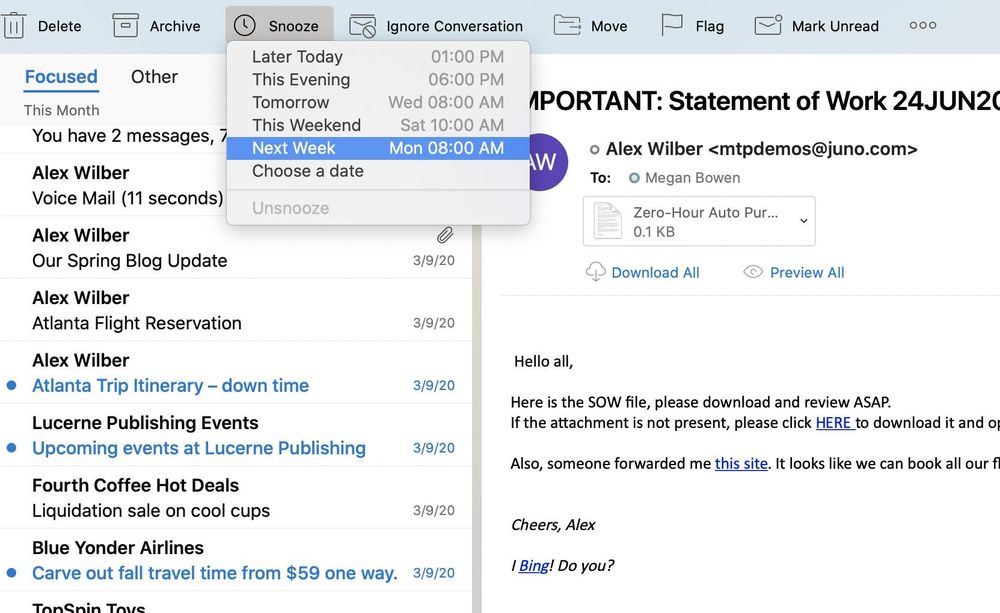1000x613 pixels.
Task: Click the Ignore Conversation icon
Action: 363,26
